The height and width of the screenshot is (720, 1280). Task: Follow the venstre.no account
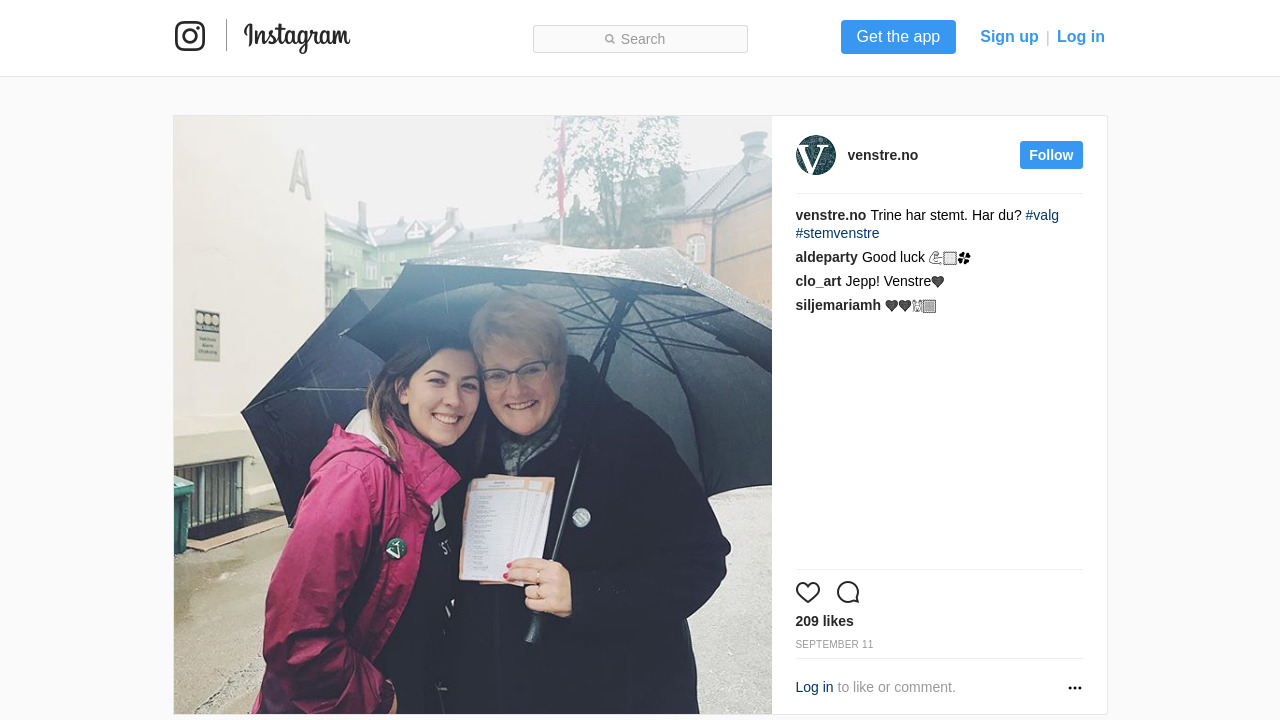tap(1051, 155)
